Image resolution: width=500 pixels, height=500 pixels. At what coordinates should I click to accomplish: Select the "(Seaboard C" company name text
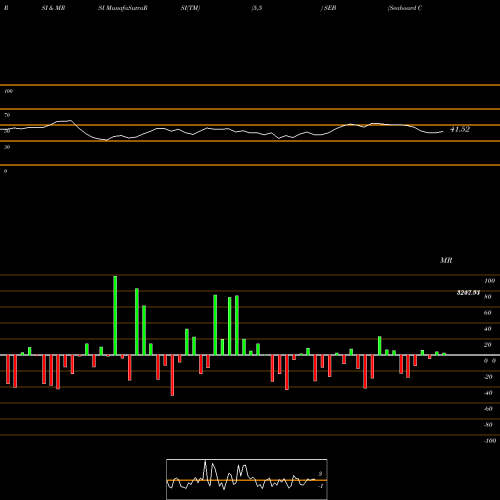click(405, 8)
